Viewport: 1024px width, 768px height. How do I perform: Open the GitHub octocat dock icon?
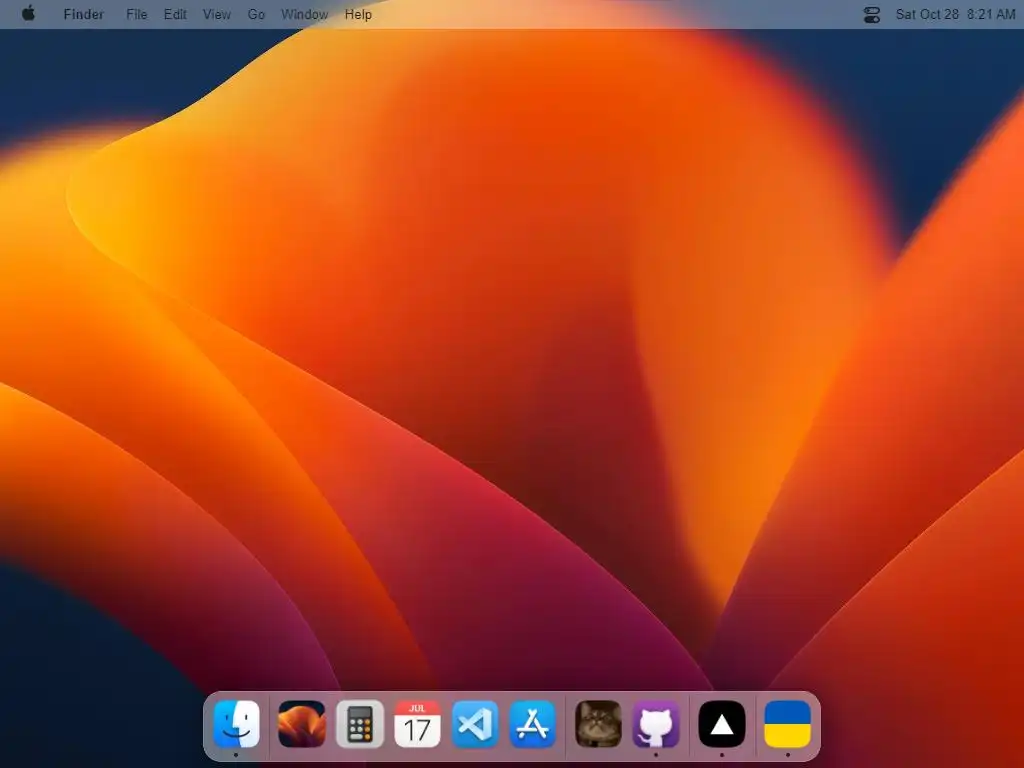pos(656,724)
